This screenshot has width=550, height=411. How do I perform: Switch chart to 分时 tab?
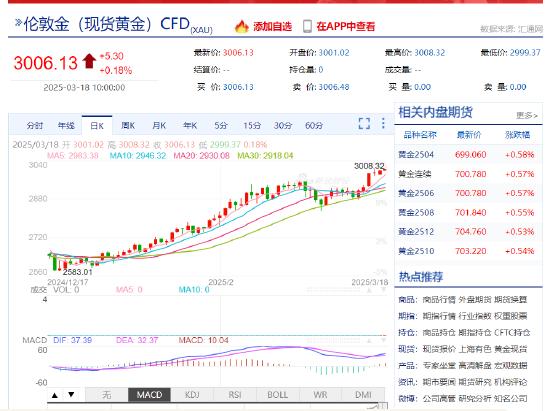35,126
